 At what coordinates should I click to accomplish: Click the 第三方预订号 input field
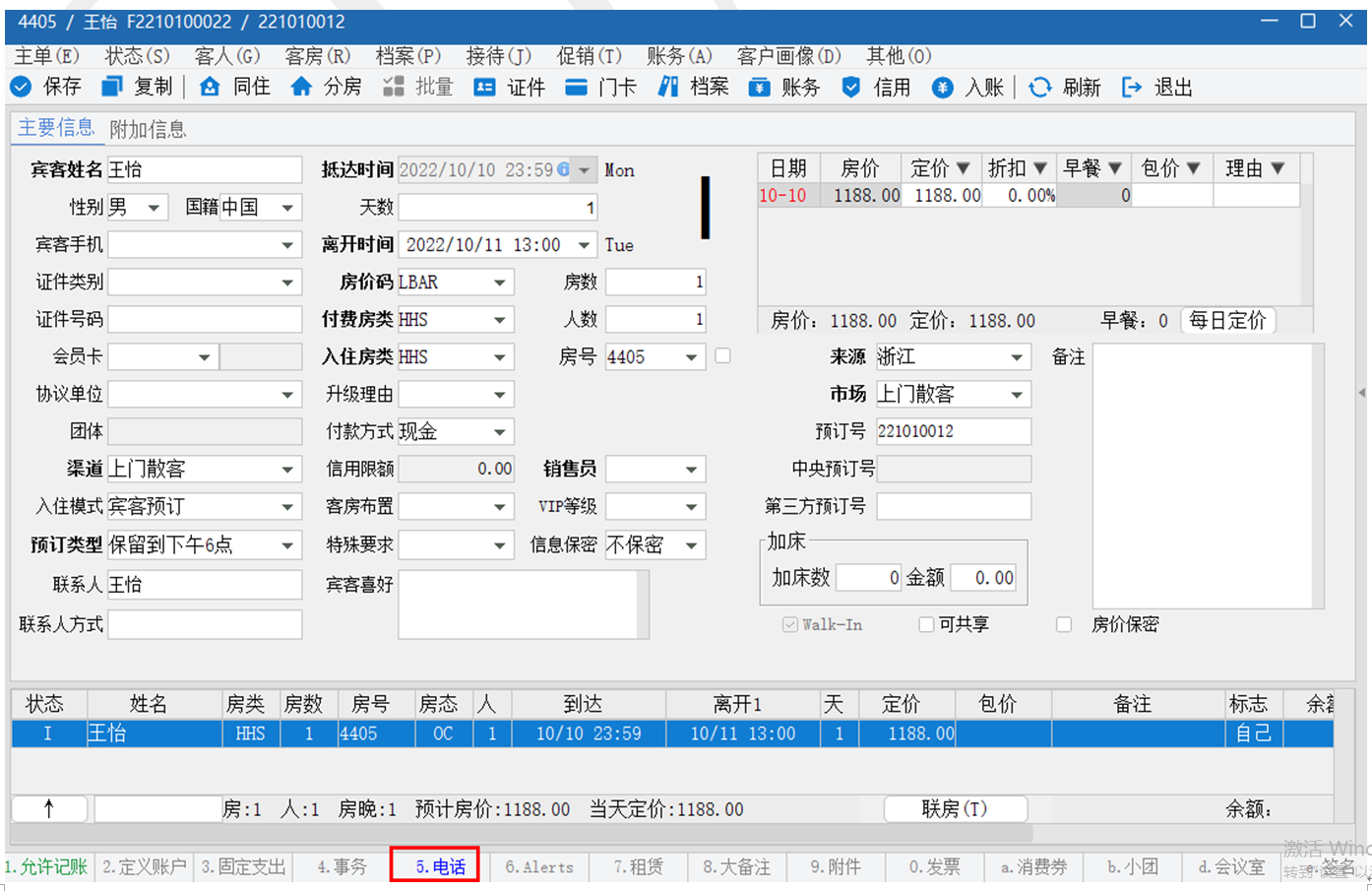954,506
